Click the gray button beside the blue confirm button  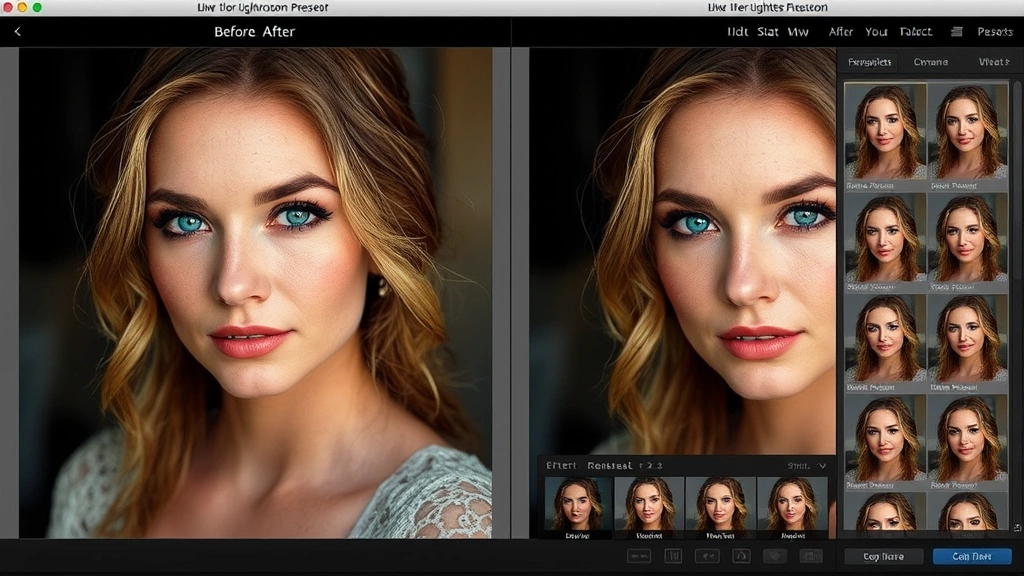pyautogui.click(x=884, y=556)
